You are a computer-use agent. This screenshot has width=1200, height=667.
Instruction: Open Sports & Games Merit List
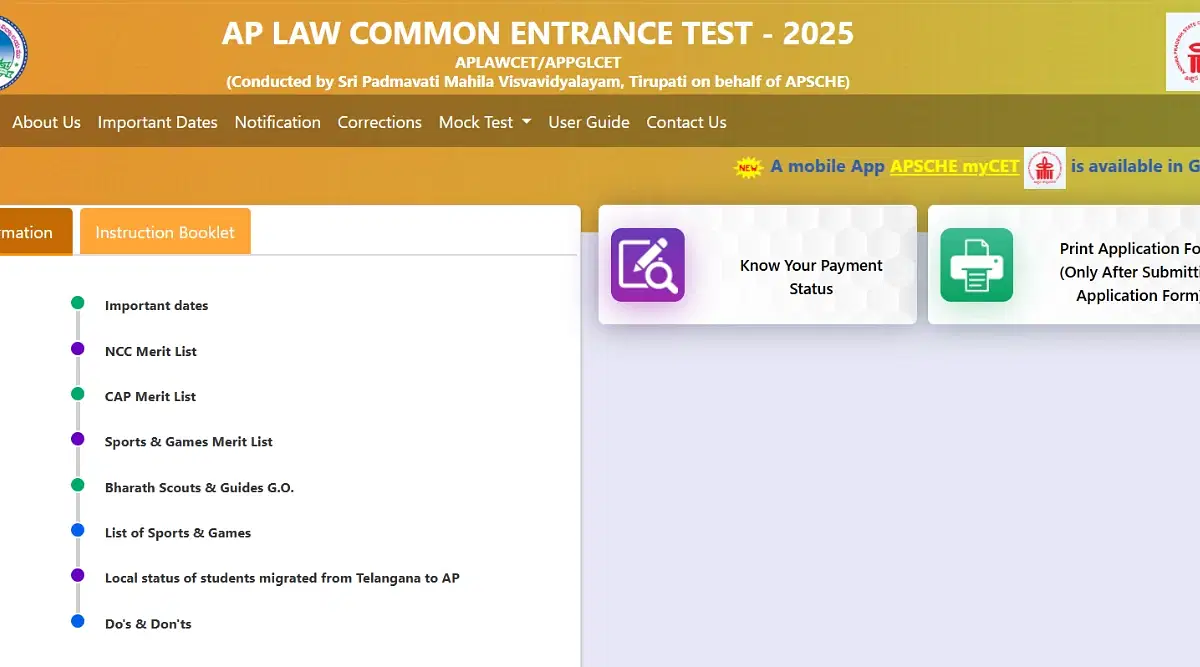[189, 442]
